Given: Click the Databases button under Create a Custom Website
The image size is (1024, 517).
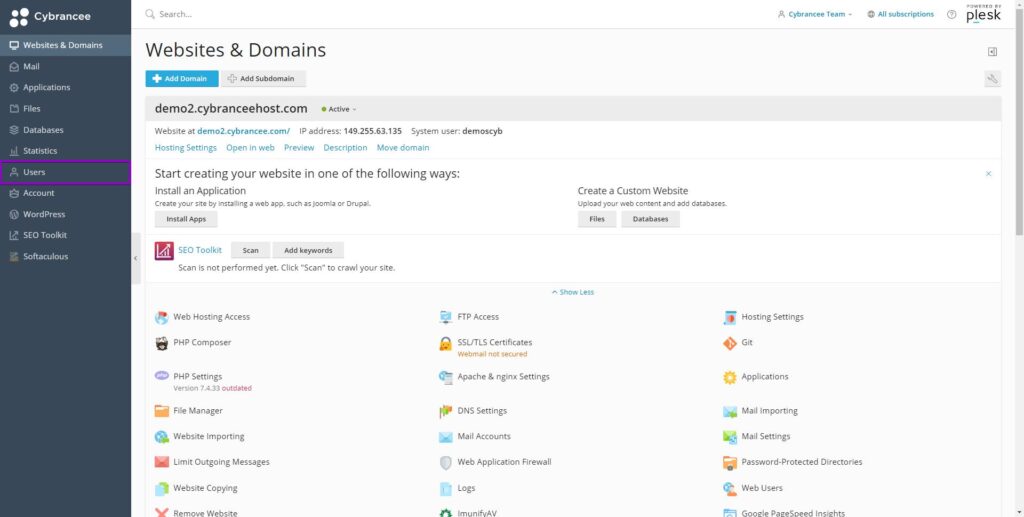Looking at the screenshot, I should coord(650,219).
